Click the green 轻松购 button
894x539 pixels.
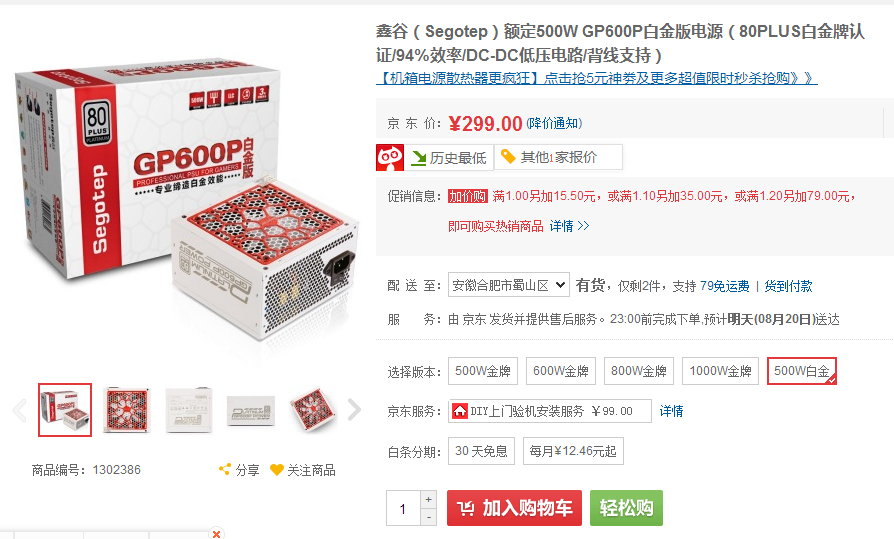tap(626, 508)
